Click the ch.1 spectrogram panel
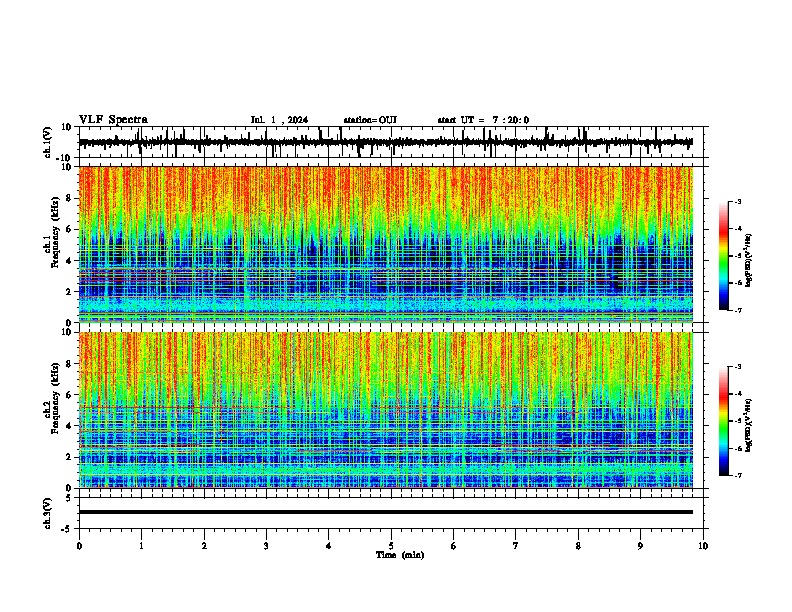Screen dimensions: 792x612 386,244
